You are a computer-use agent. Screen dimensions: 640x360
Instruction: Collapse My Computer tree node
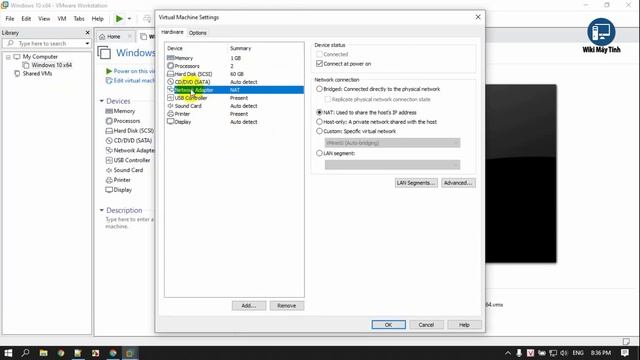(x=8, y=57)
